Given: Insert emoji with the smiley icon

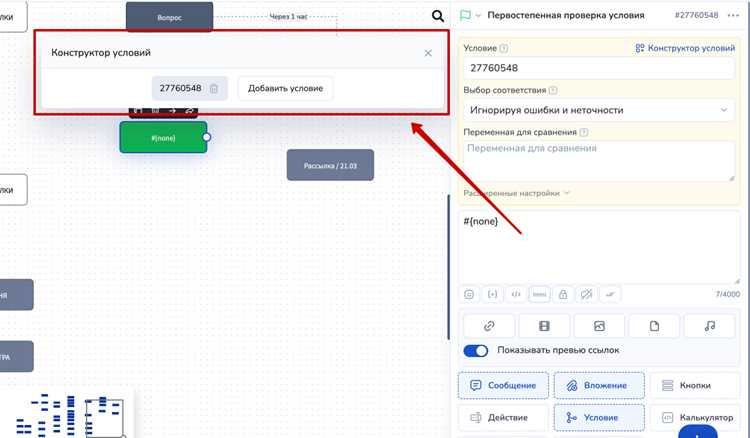Looking at the screenshot, I should 469,294.
